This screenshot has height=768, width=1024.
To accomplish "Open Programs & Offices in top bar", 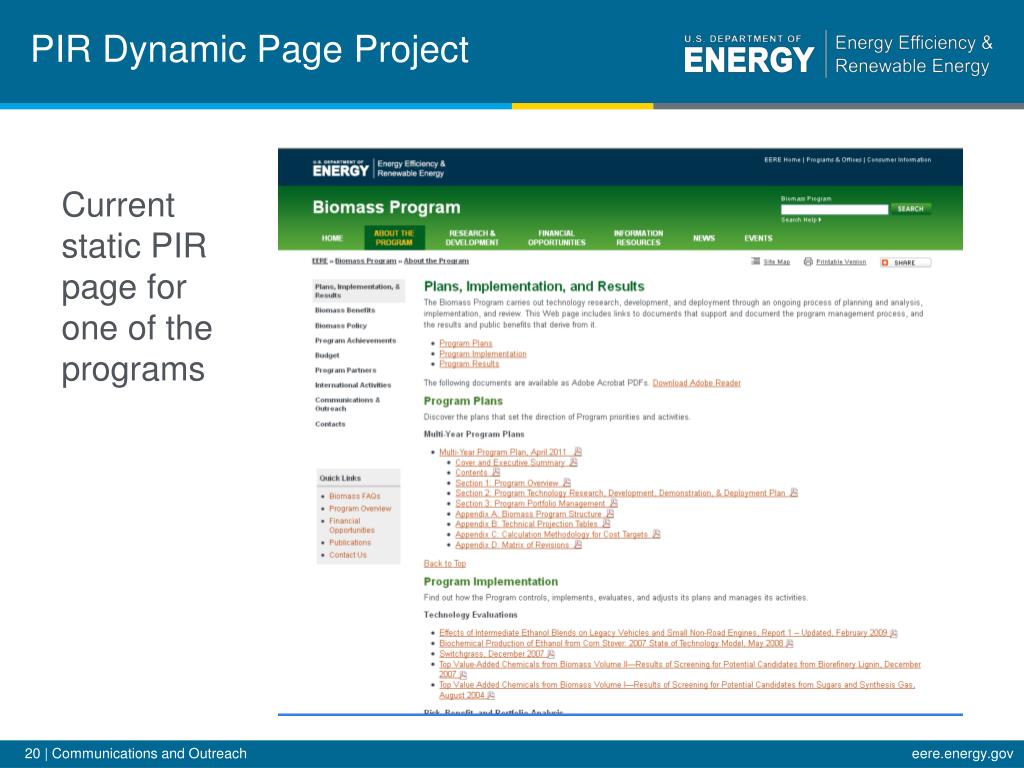I will (834, 160).
